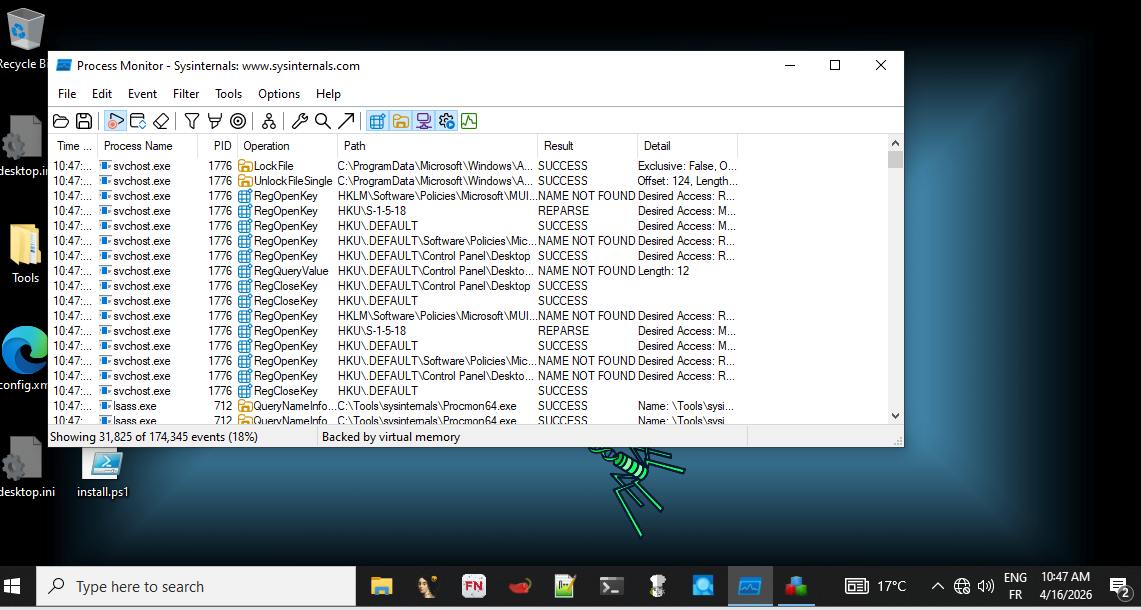Screen dimensions: 1141x610
Task: Clear the display with the eraser icon
Action: tap(161, 121)
